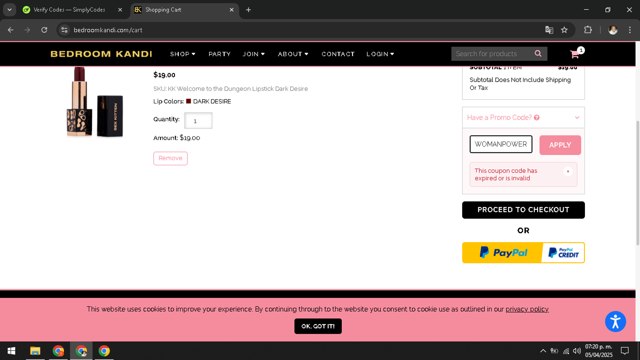Remove the lipstick from the cart
Image resolution: width=640 pixels, height=360 pixels.
(x=170, y=158)
